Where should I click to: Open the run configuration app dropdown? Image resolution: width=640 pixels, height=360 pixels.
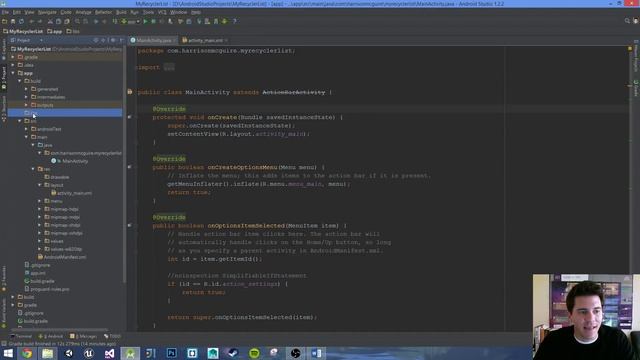130,21
